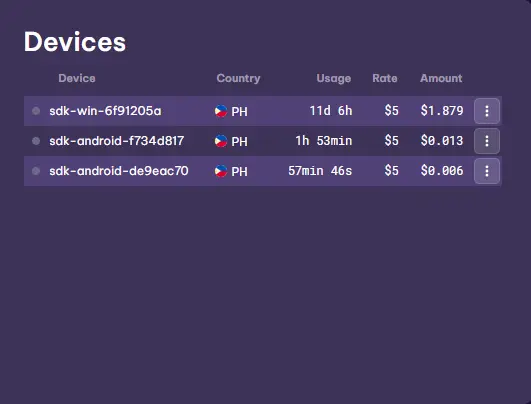Select device name sdk-android-f734d817

point(116,141)
